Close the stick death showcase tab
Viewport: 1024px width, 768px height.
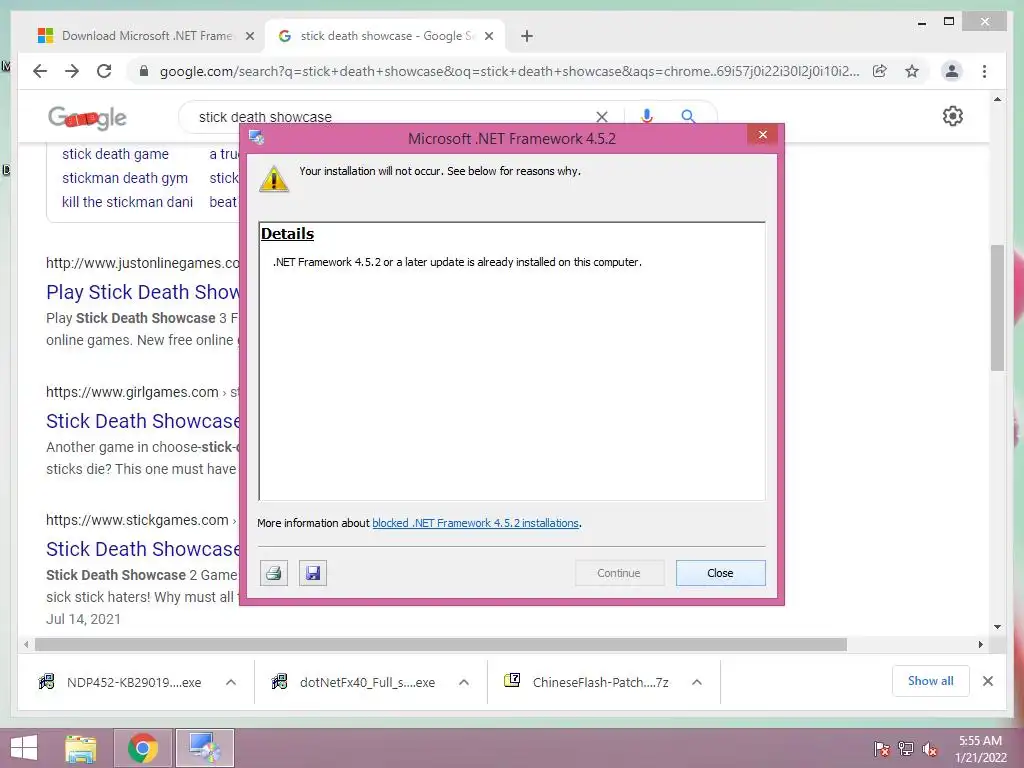pyautogui.click(x=489, y=36)
